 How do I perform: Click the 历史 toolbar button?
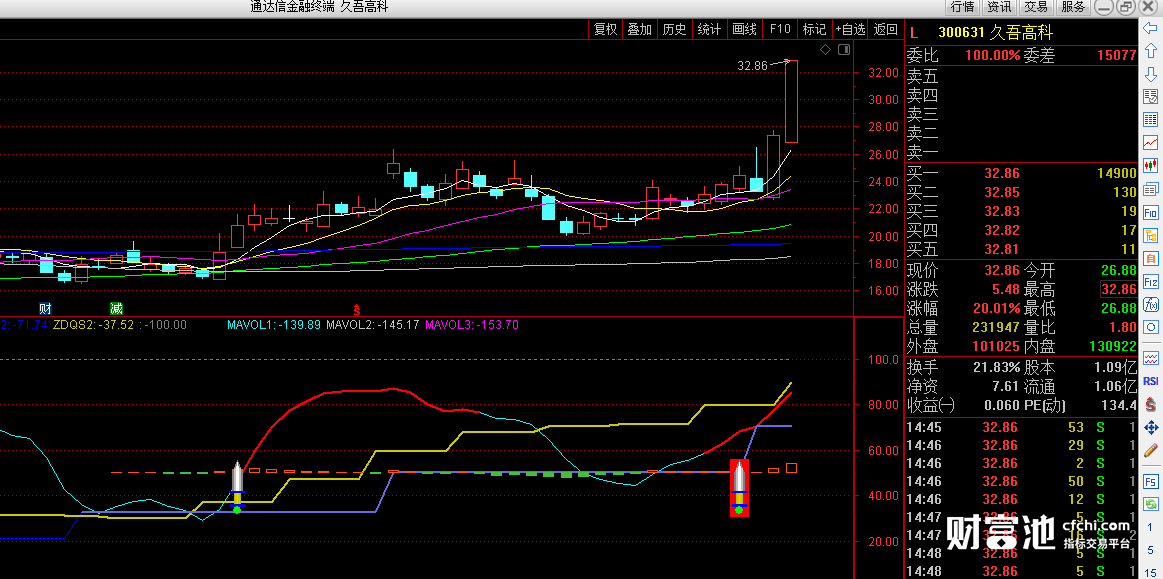point(675,29)
